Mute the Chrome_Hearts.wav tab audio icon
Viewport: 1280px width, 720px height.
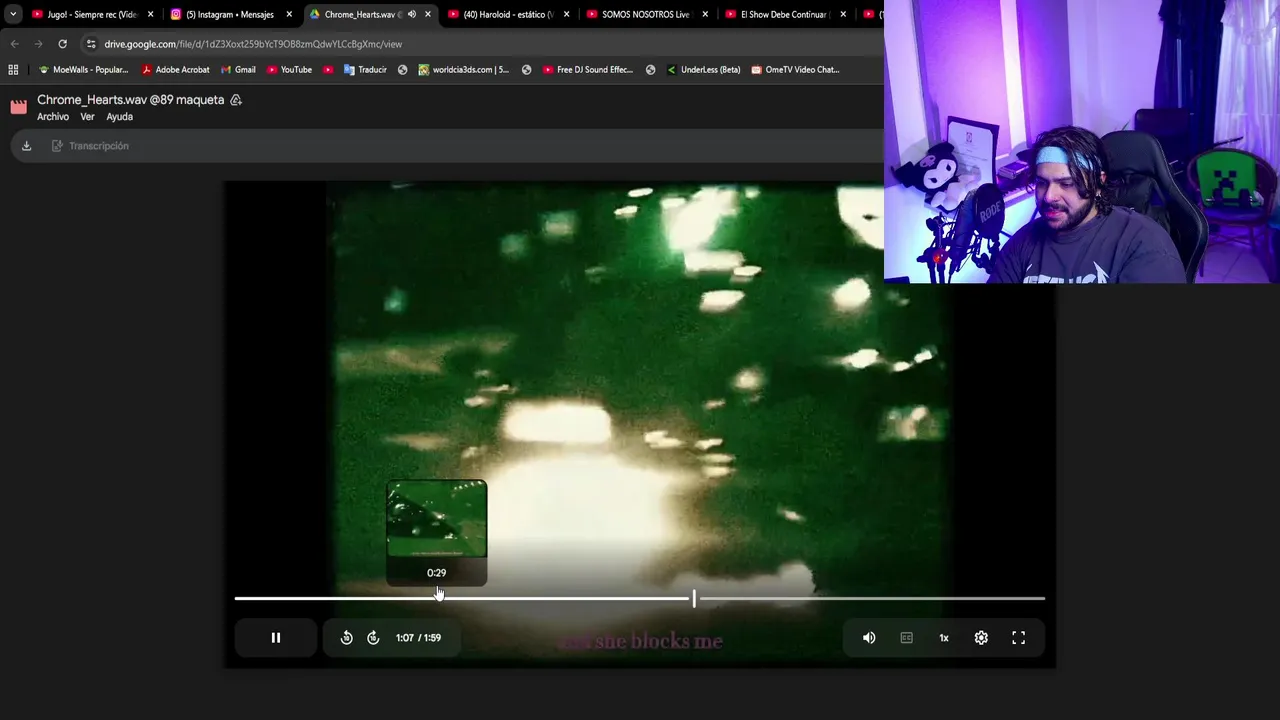click(x=411, y=14)
